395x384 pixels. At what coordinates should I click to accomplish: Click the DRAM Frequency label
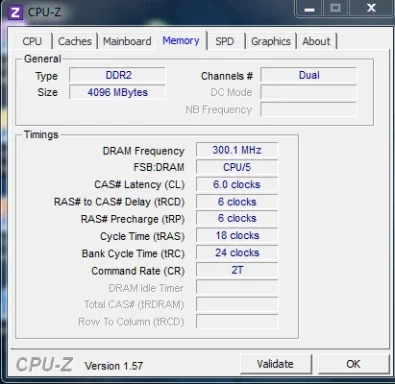coord(143,151)
